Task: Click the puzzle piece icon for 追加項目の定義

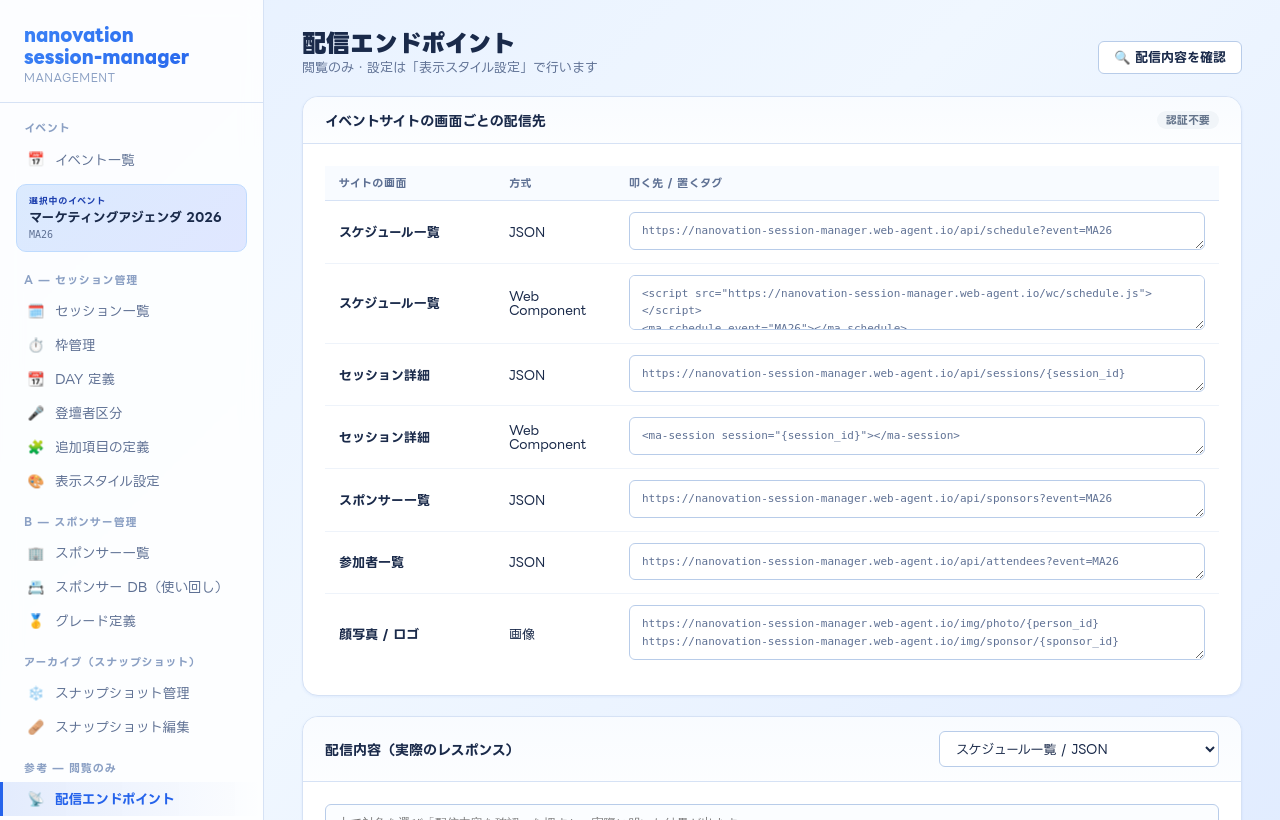Action: click(x=36, y=447)
